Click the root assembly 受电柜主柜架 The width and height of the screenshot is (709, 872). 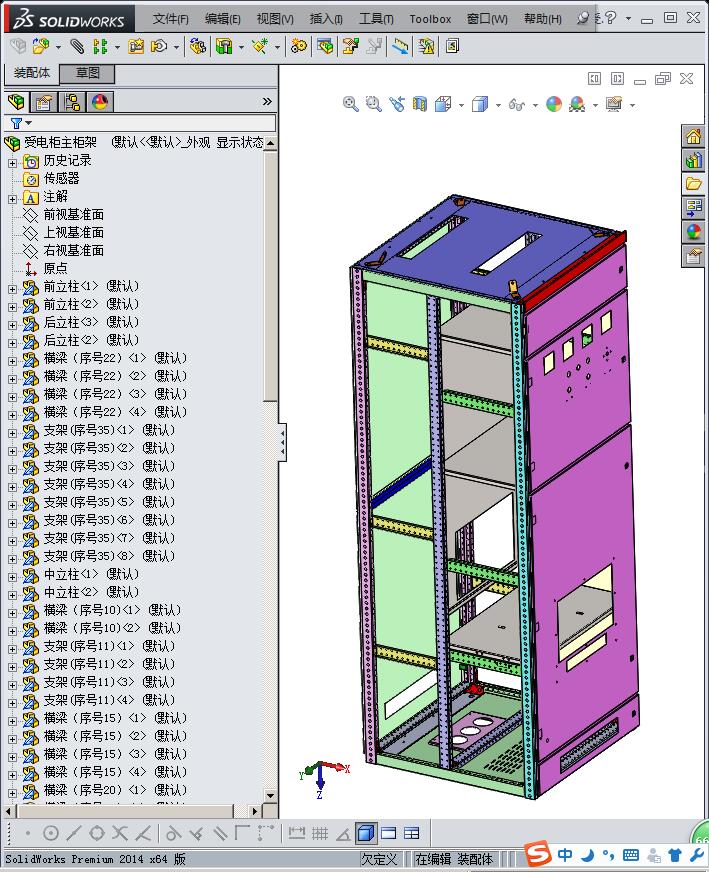click(61, 142)
